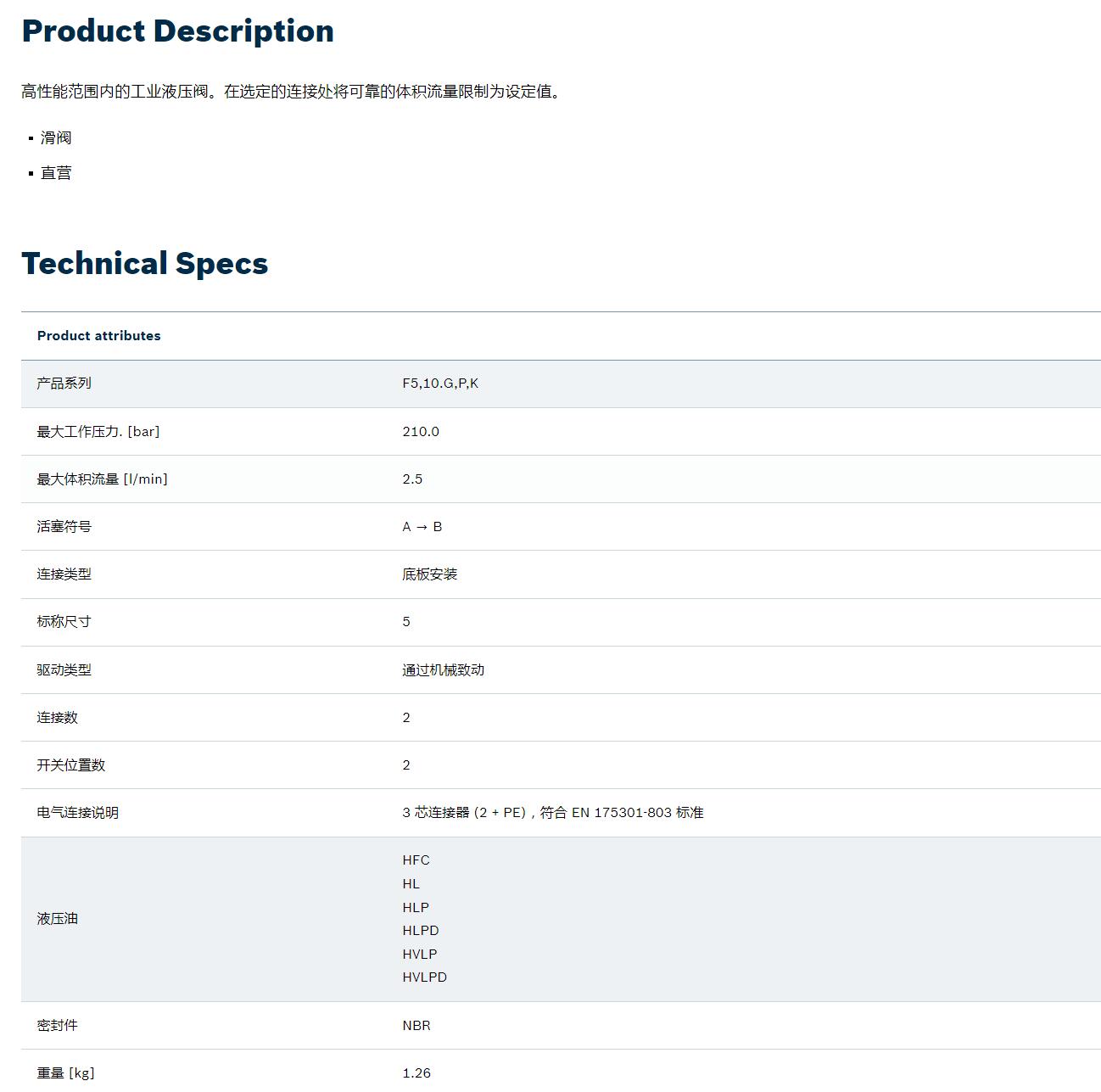Viewport: 1101px width, 1092px height.
Task: Click the 210.0 pressure value
Action: (x=420, y=432)
